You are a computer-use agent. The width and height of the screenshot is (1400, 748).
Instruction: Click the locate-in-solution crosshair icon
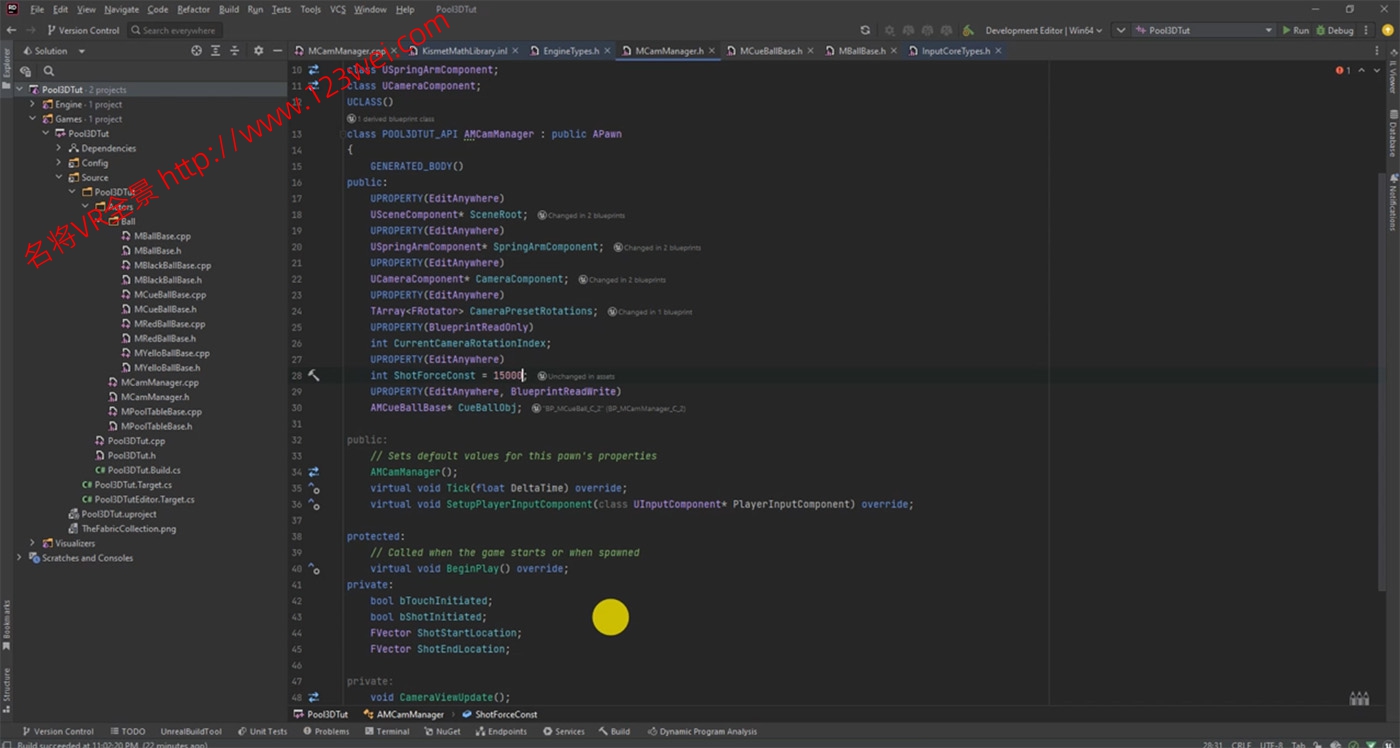tap(196, 51)
